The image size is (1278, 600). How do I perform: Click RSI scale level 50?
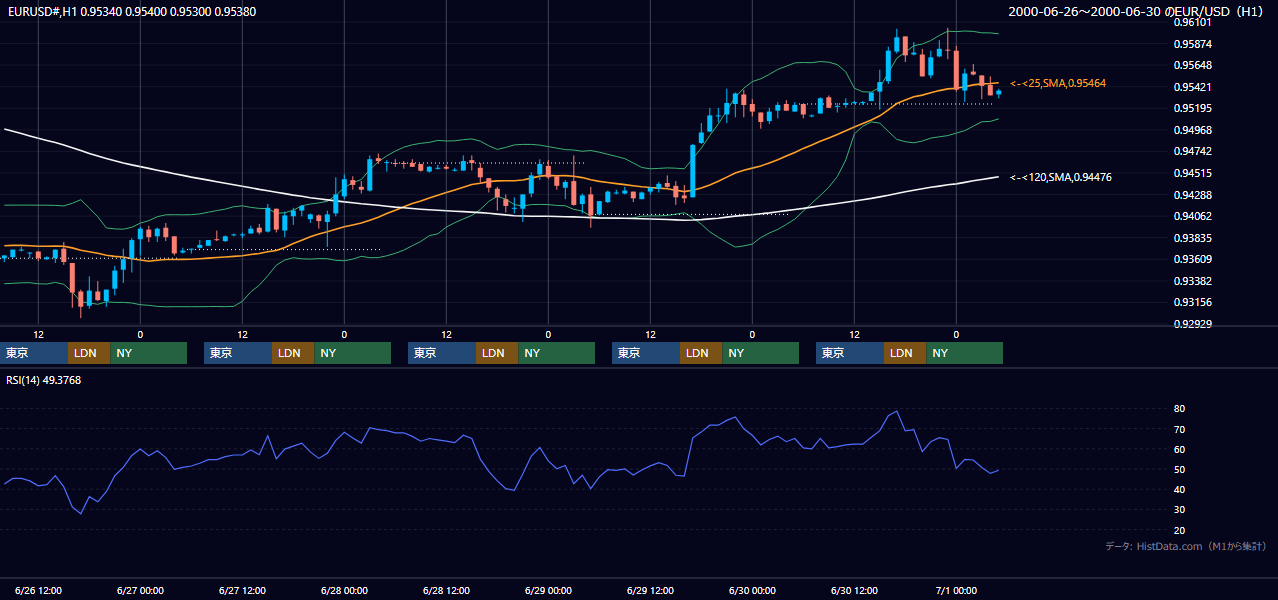click(1180, 469)
